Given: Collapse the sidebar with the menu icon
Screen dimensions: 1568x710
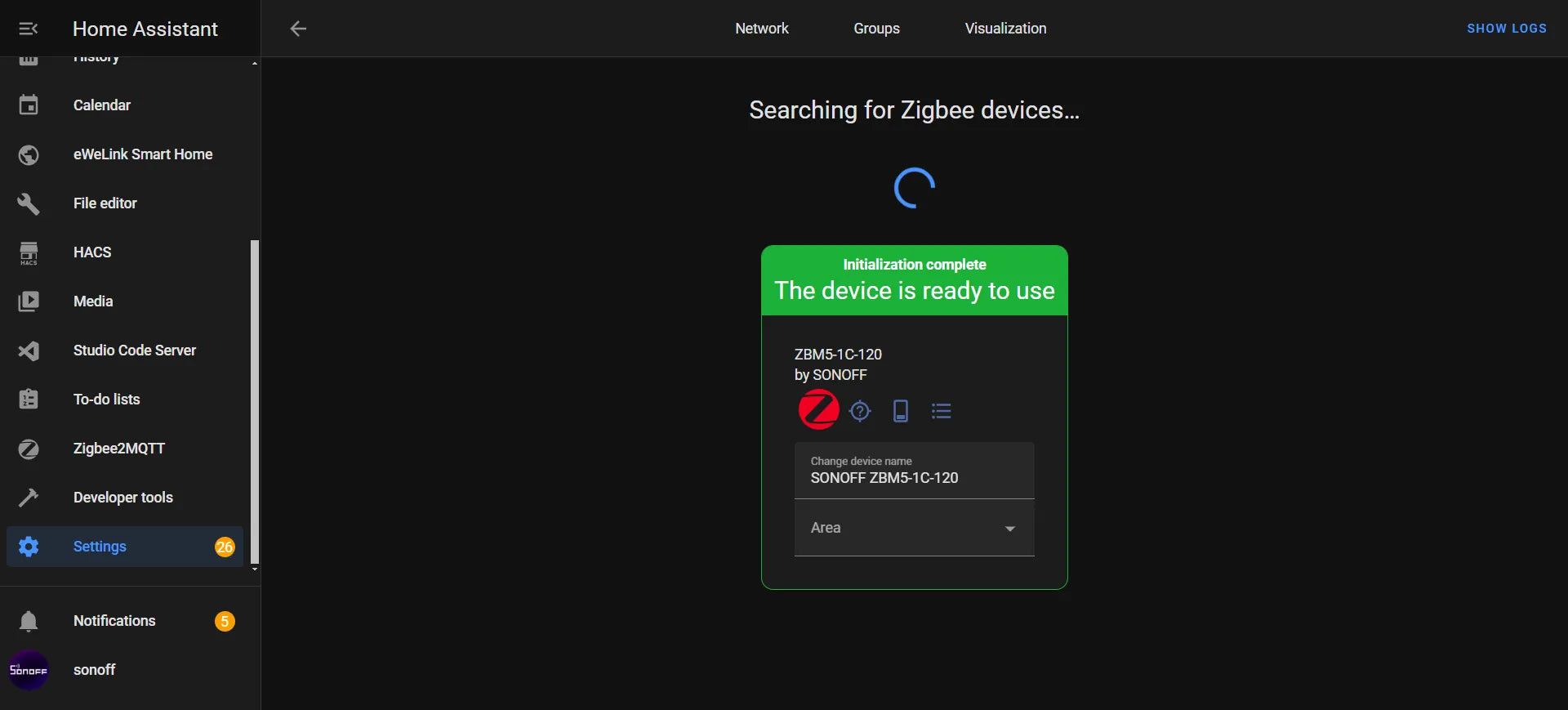Looking at the screenshot, I should pos(29,29).
